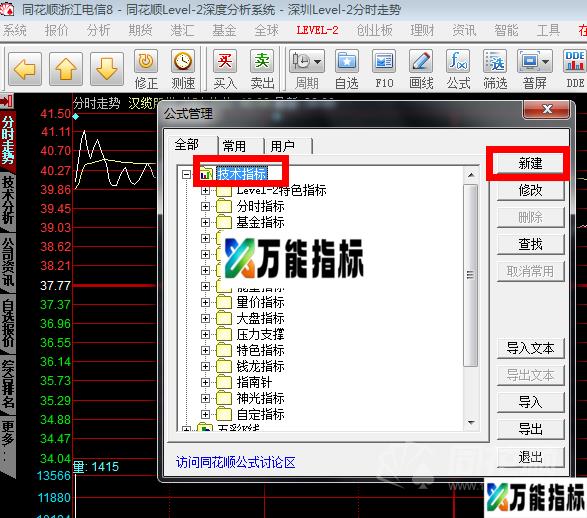Click the tree scrollbar up arrow
Screen dimensions: 587x518
[471, 175]
